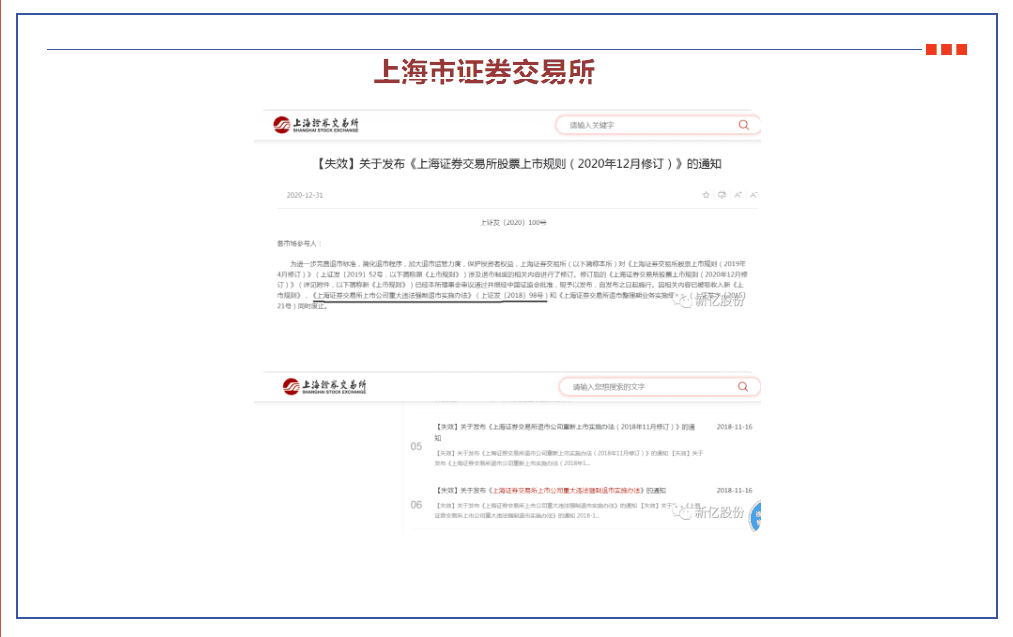
Task: Click the Shanghai Stock Exchange logo in lower header
Action: [324, 386]
